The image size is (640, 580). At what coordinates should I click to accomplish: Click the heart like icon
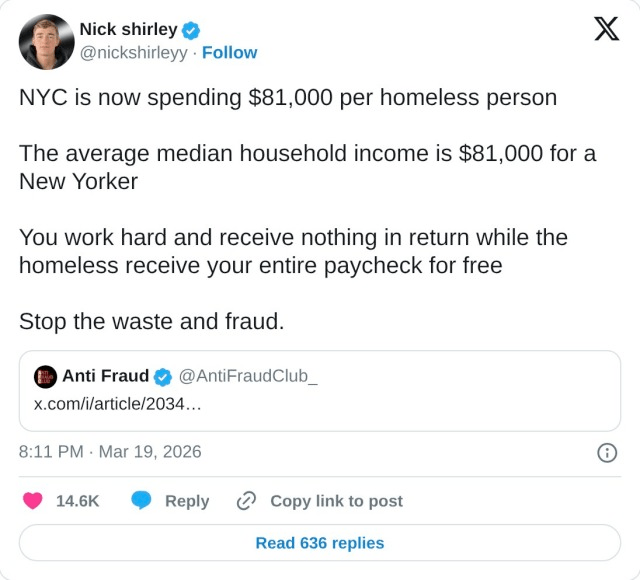[33, 501]
